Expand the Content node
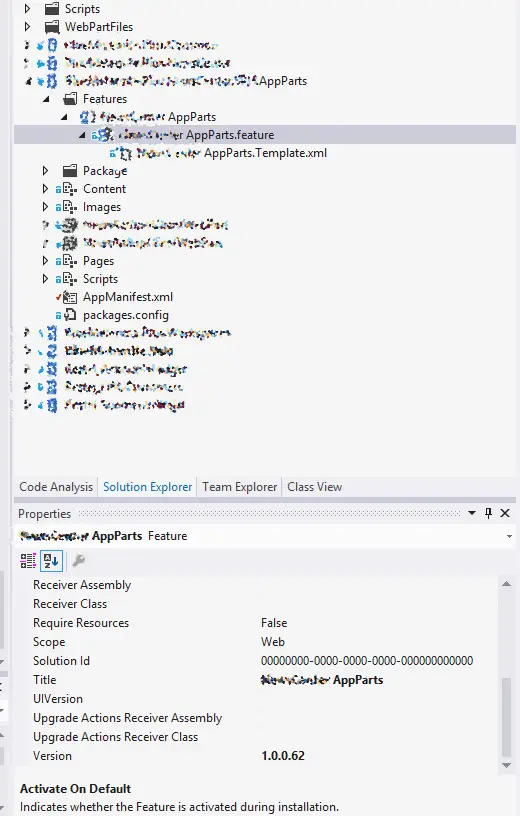This screenshot has width=520, height=816. click(x=45, y=188)
